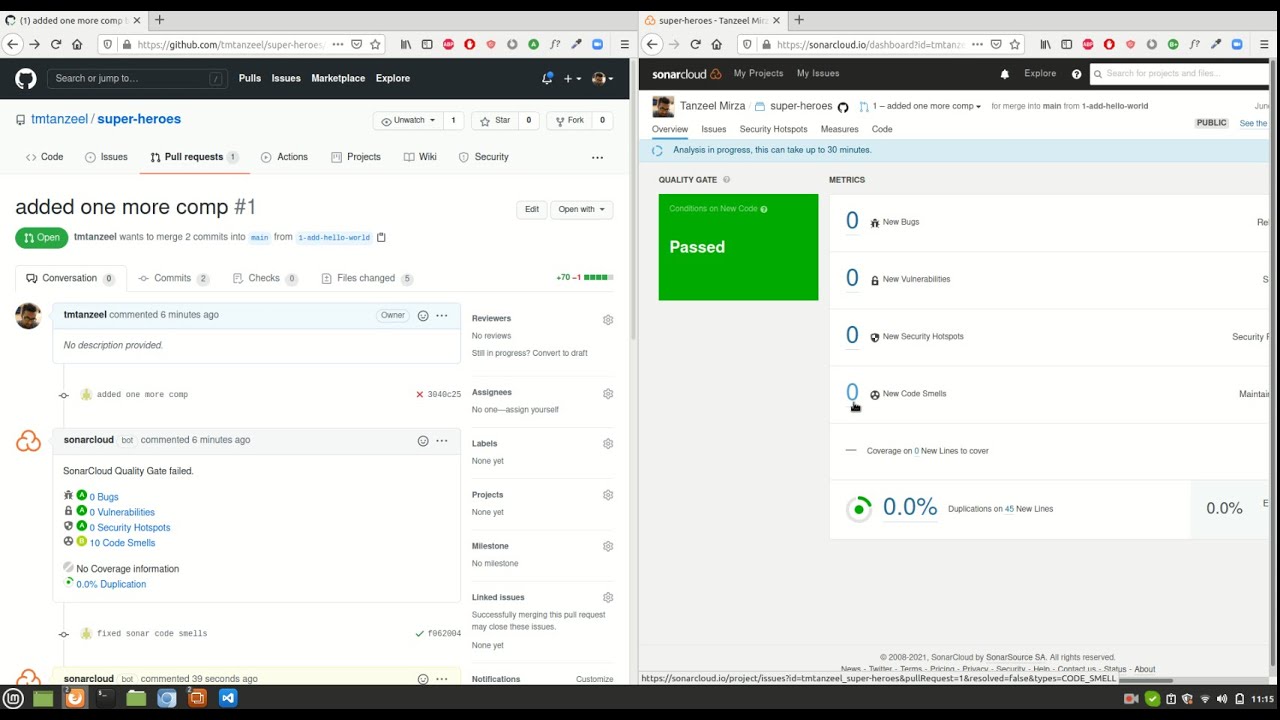This screenshot has width=1280, height=720.
Task: Add emoji reaction to tmtanzeel's comment
Action: pos(423,315)
